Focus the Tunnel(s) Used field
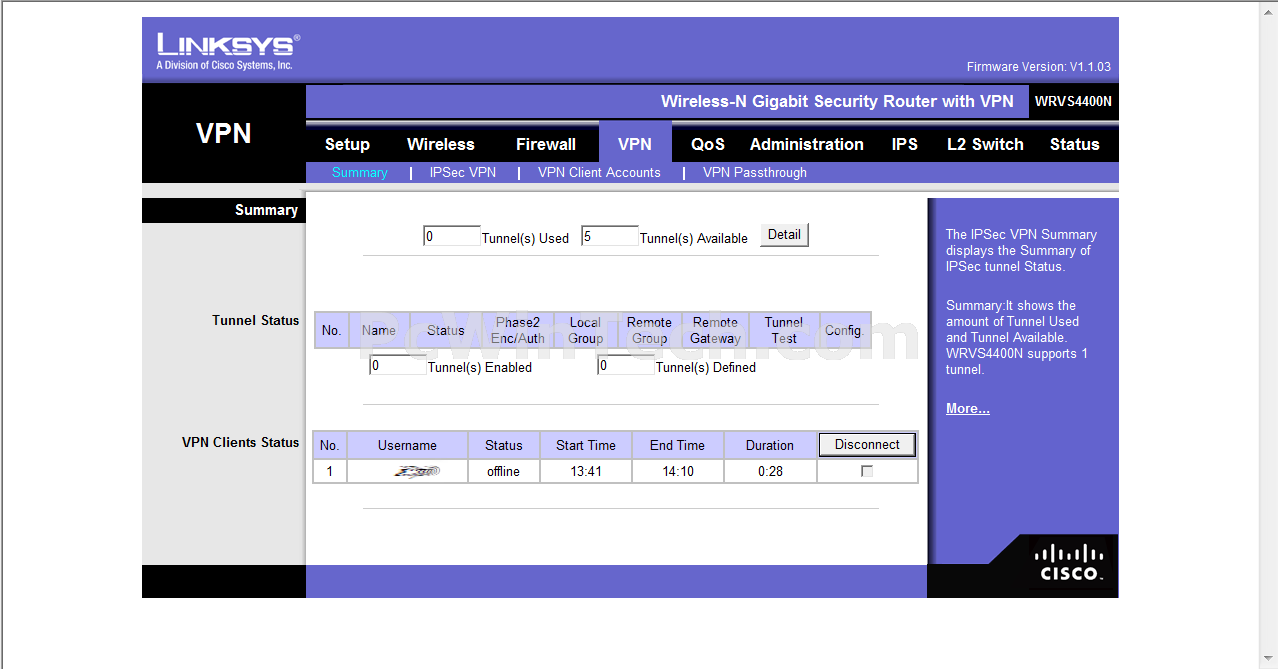This screenshot has width=1278, height=669. (x=452, y=236)
